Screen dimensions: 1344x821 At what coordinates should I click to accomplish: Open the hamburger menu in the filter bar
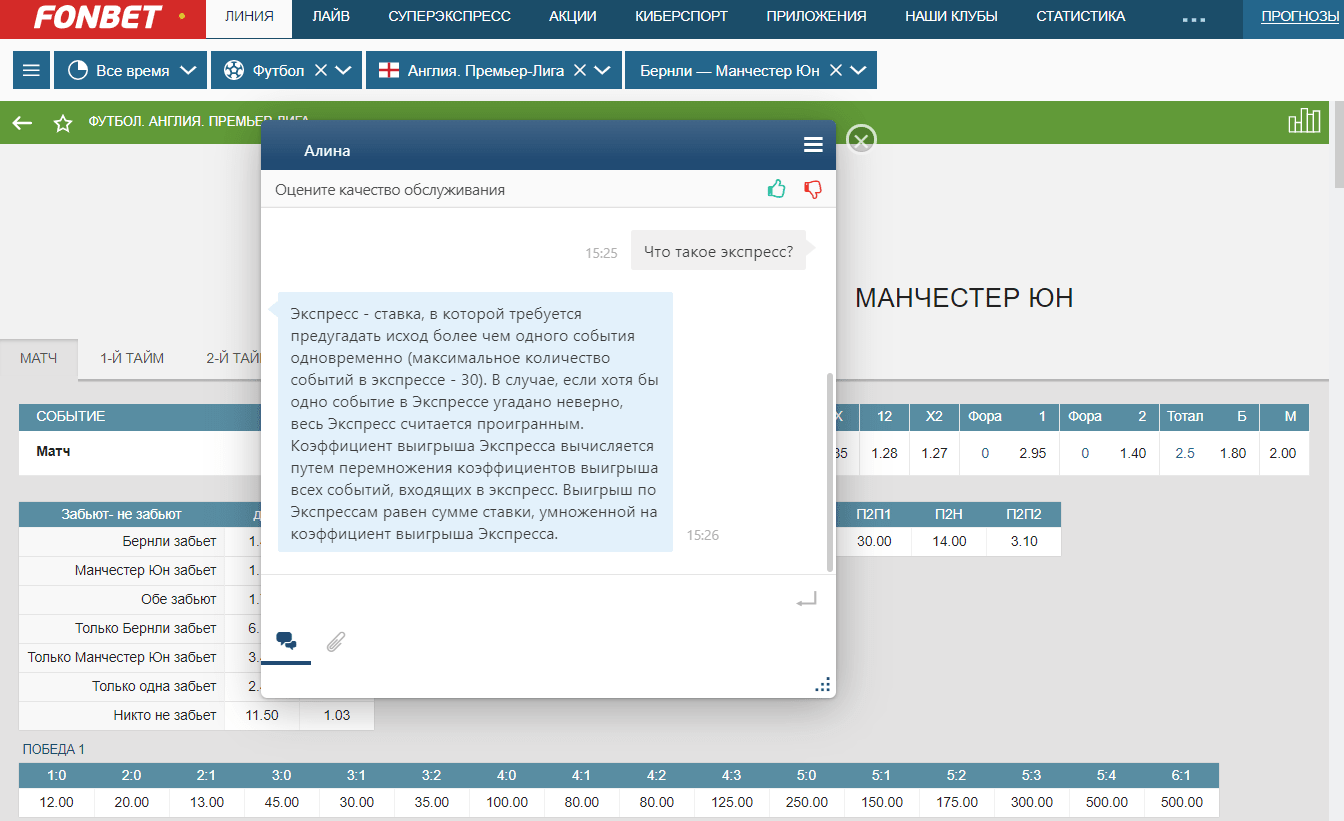[x=31, y=71]
